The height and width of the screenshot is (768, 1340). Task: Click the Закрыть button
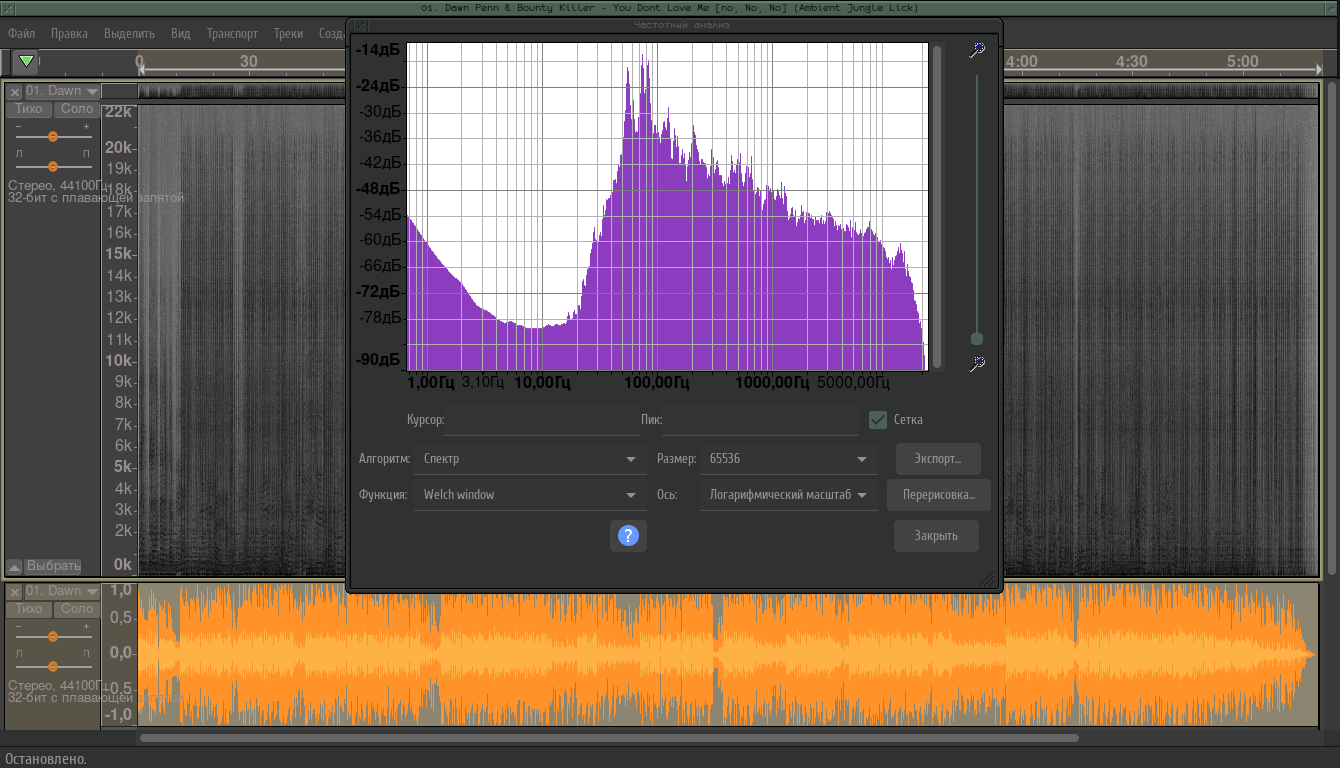click(936, 536)
